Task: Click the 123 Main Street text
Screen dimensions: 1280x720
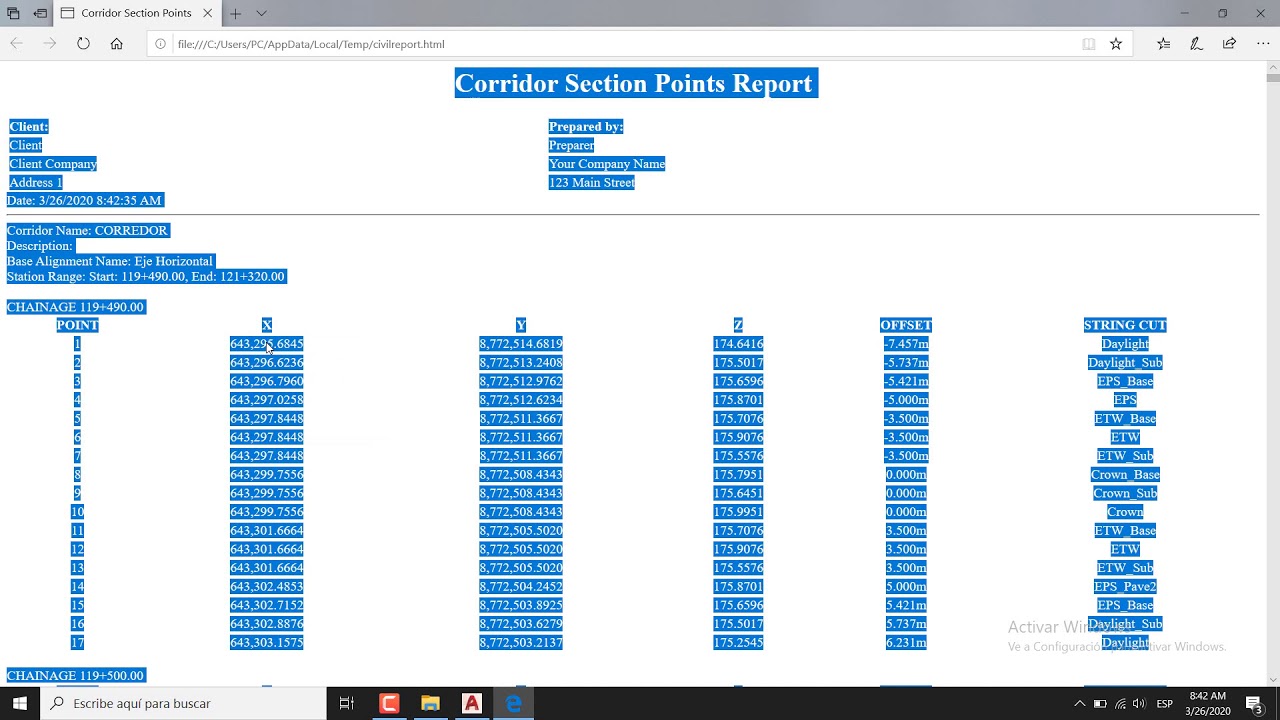Action: 592,183
